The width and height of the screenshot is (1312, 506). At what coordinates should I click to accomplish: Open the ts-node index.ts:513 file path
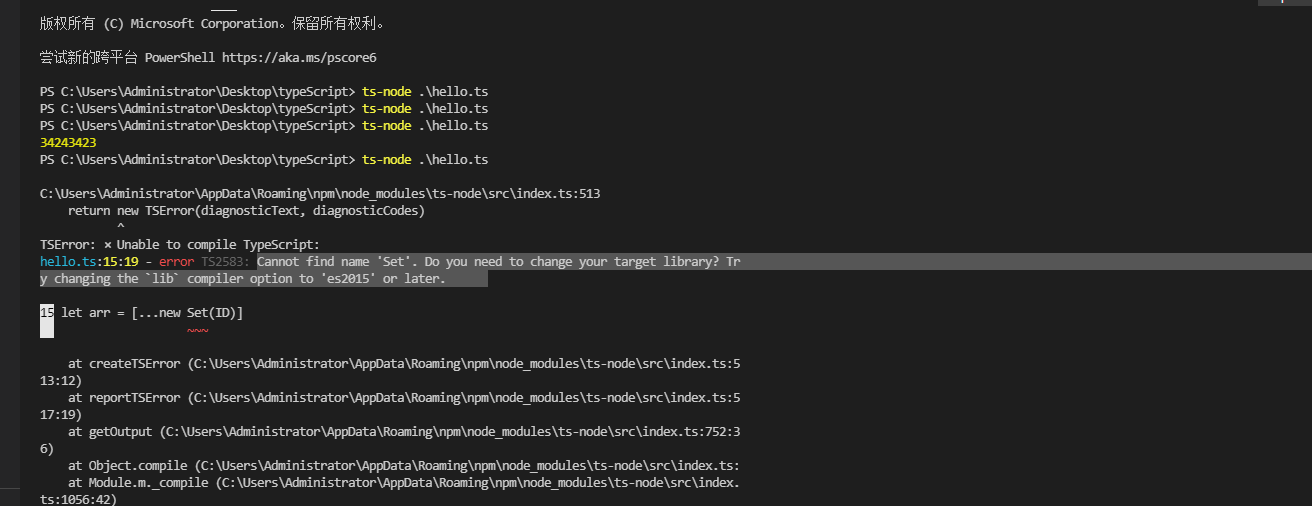[320, 194]
